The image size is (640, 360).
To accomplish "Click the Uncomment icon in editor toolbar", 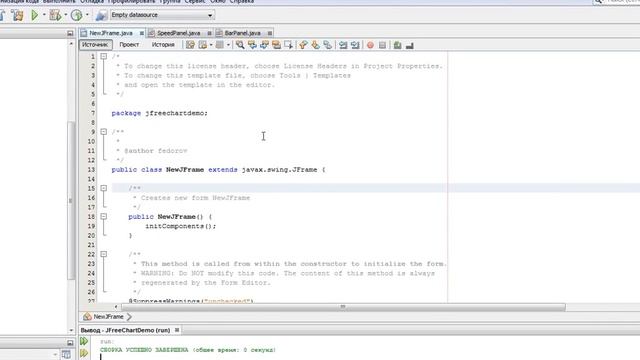I will pyautogui.click(x=410, y=45).
